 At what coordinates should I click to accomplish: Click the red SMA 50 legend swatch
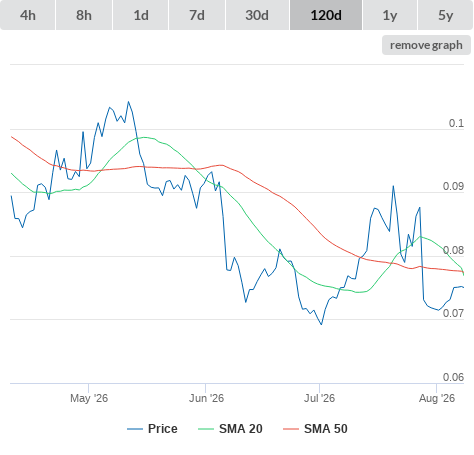coord(291,429)
